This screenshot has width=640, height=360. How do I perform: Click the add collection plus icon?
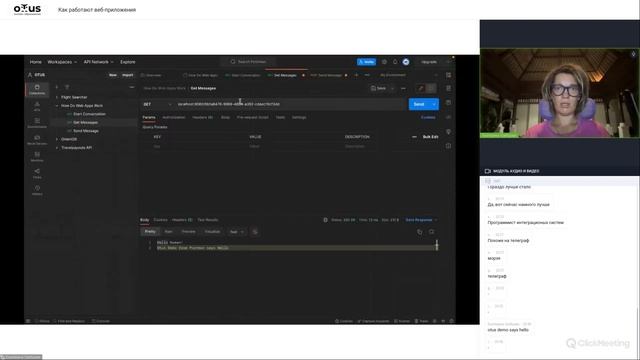(x=57, y=87)
